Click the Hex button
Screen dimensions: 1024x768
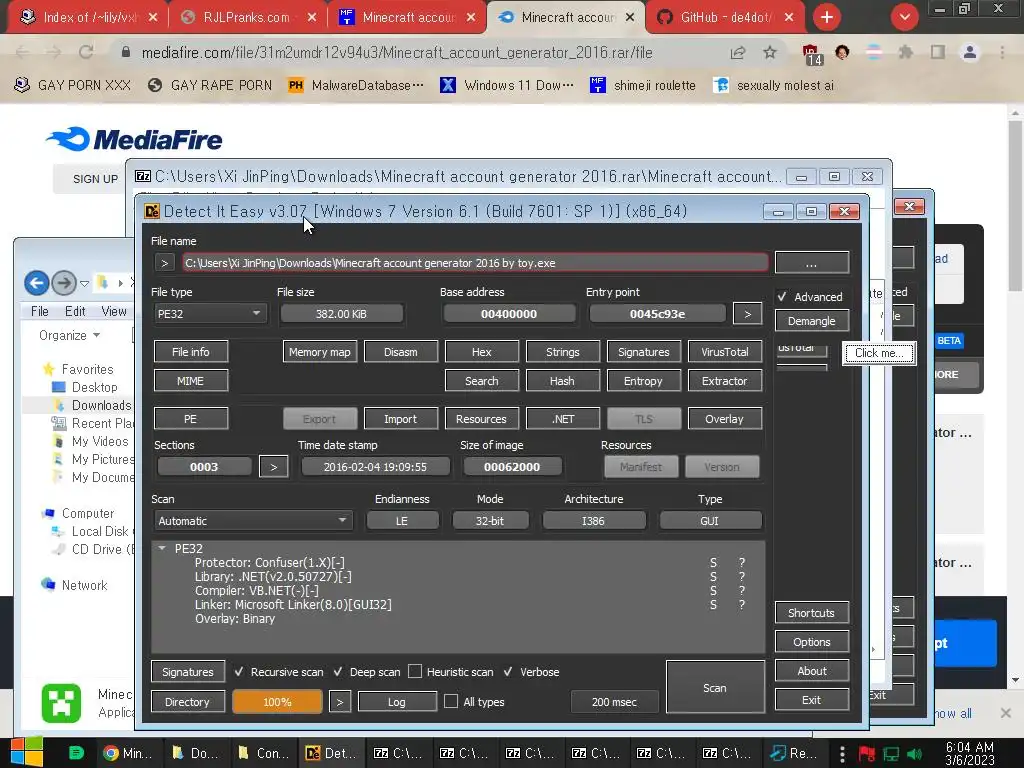pos(481,351)
